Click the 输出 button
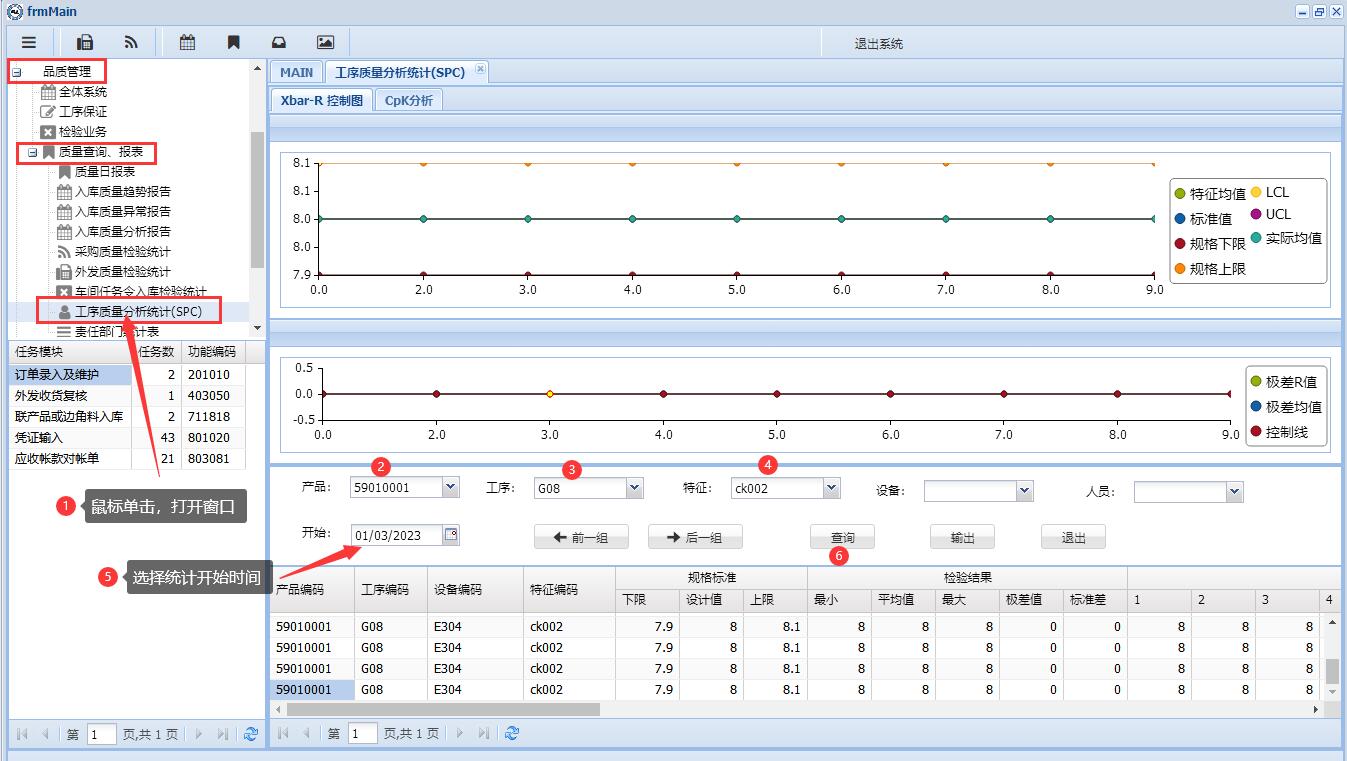The height and width of the screenshot is (761, 1347). [x=962, y=537]
